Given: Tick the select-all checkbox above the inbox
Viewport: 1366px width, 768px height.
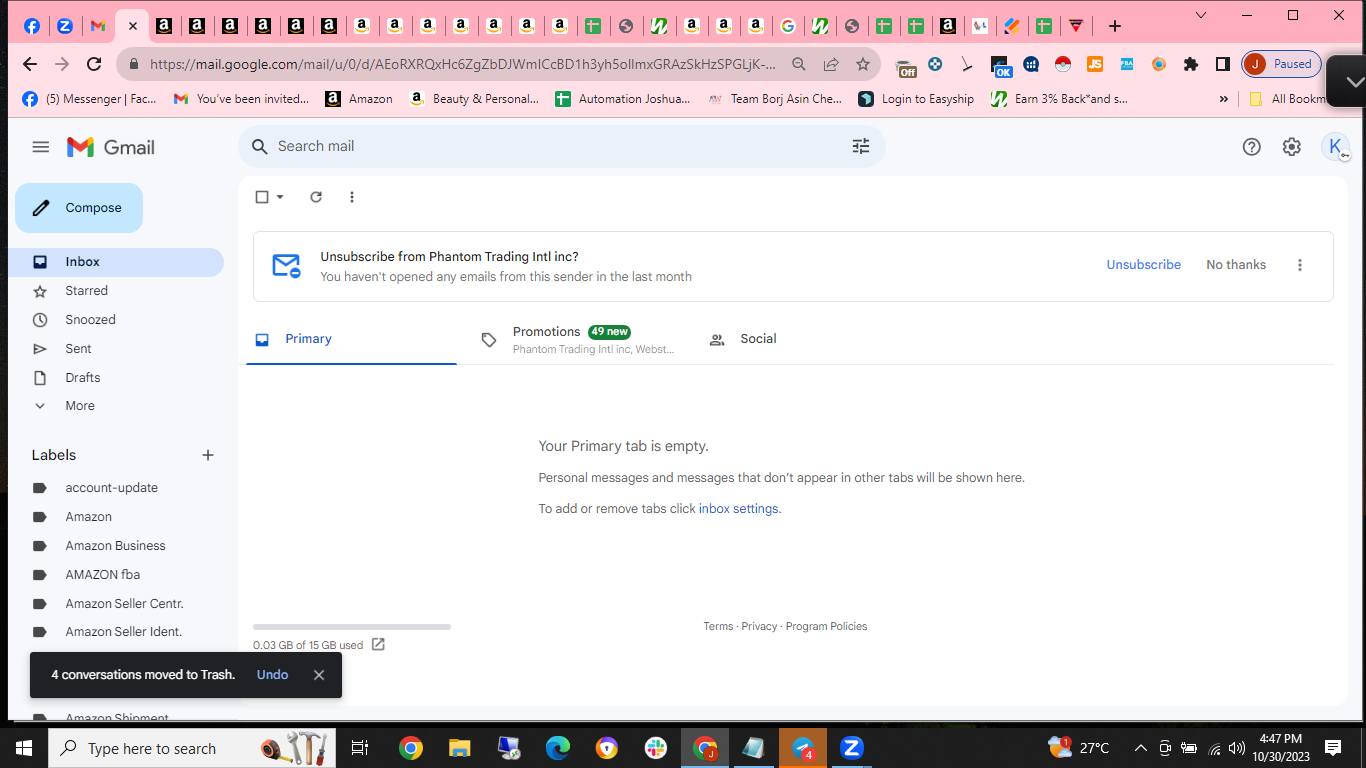Looking at the screenshot, I should (262, 197).
